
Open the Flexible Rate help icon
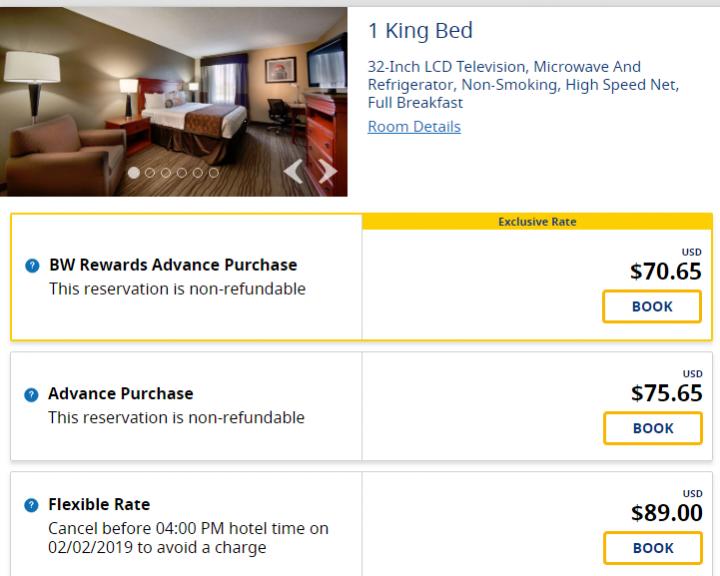pos(32,506)
